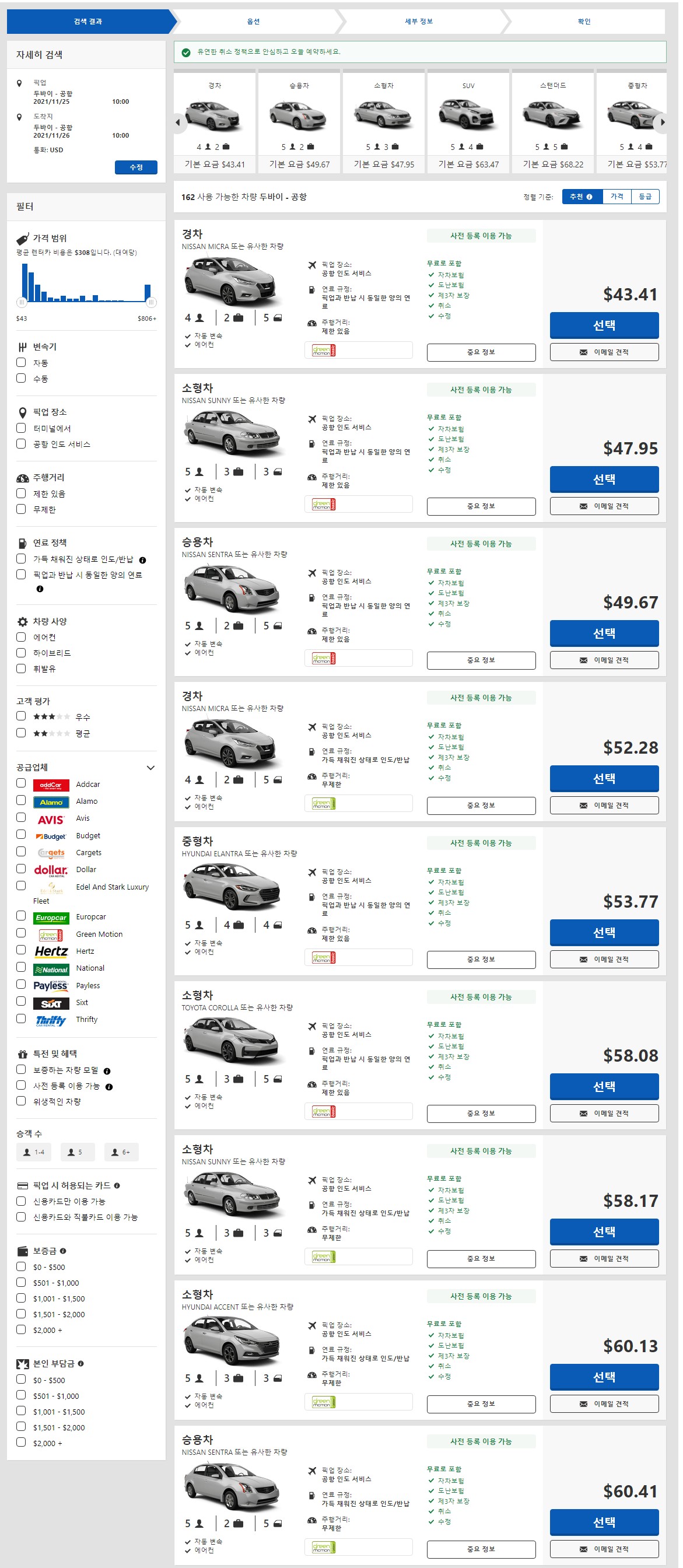Screen dimensions: 683x1568
Task: Click info icon by 픽업 시 허용되는 카드
Action: click(x=117, y=1185)
